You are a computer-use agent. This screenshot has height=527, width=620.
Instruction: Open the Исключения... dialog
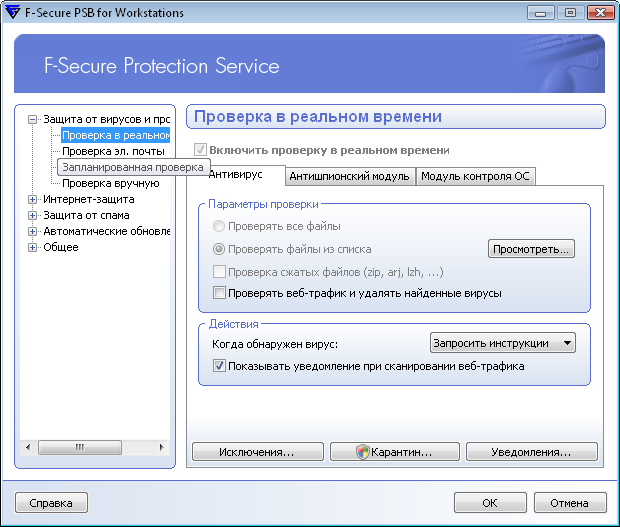coord(257,452)
